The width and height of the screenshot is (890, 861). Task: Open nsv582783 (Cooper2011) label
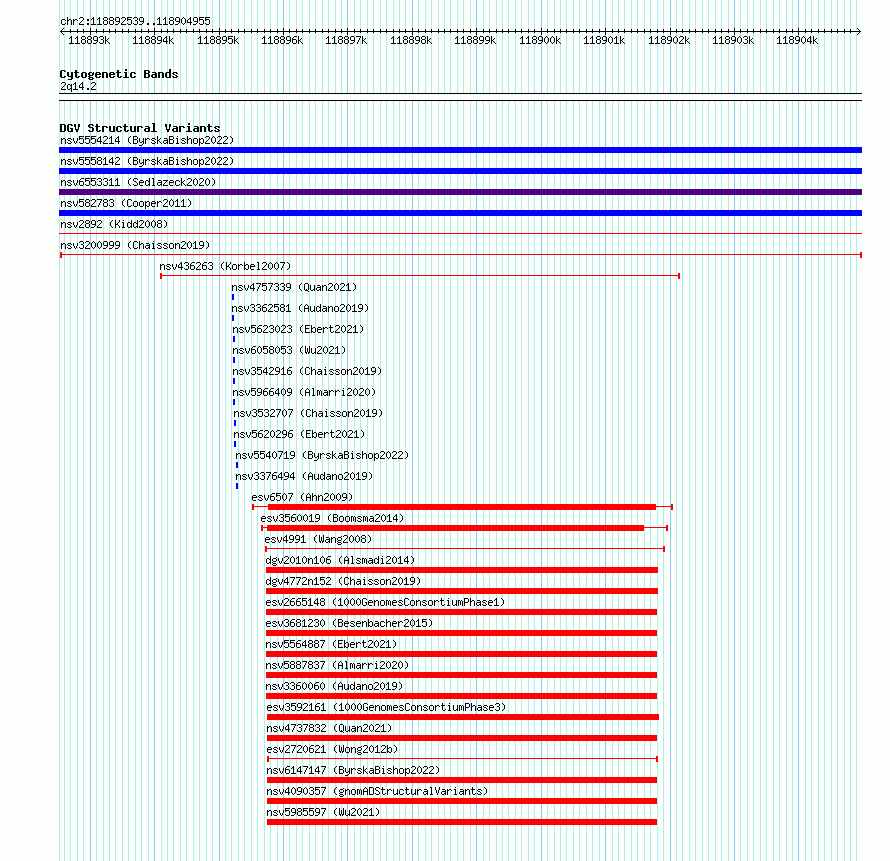(x=126, y=203)
